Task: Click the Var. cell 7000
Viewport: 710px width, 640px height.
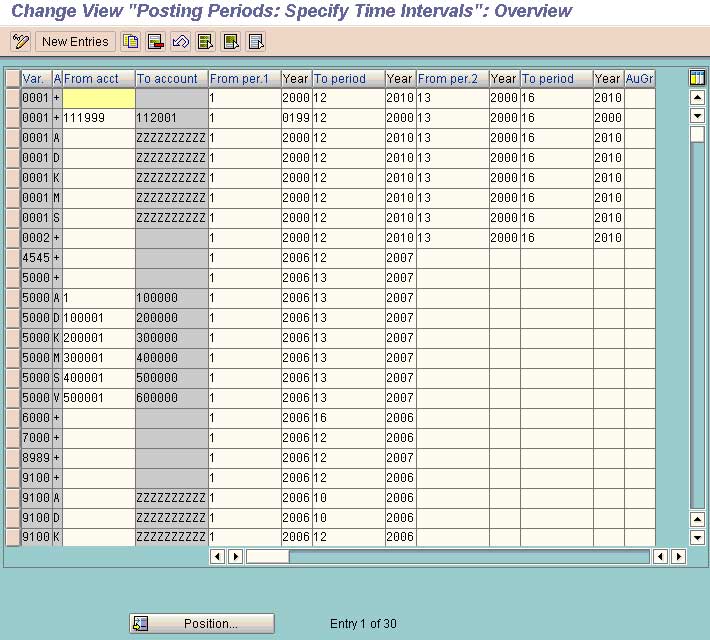Action: 37,438
